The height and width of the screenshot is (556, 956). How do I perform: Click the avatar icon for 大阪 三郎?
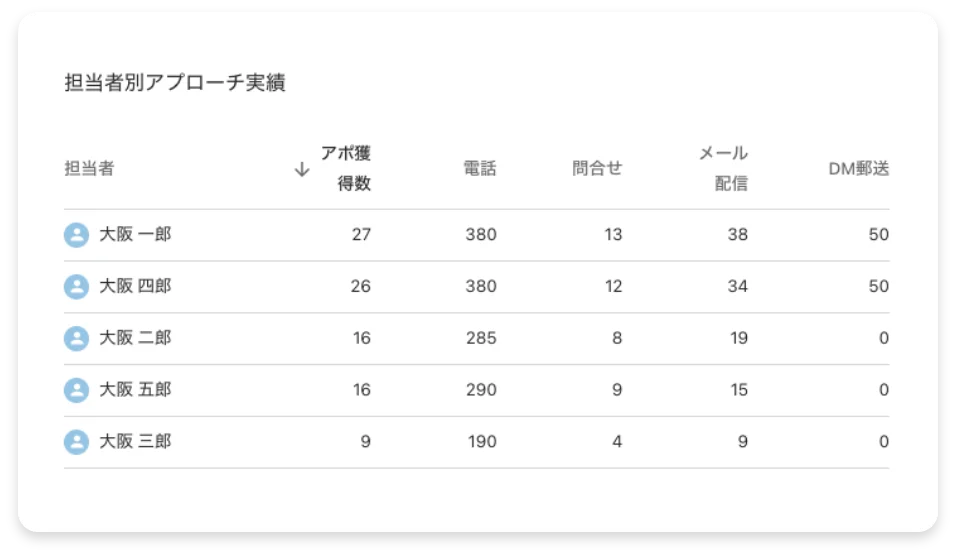[x=76, y=442]
